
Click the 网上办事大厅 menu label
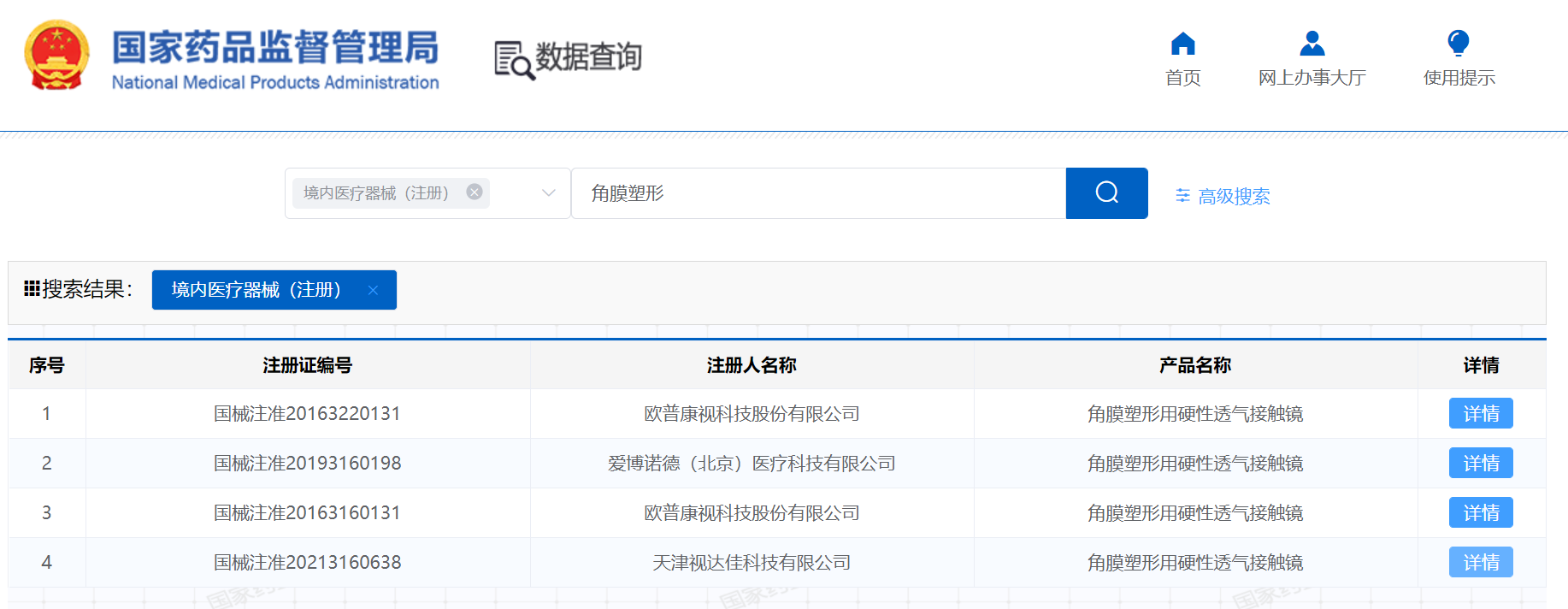1312,78
